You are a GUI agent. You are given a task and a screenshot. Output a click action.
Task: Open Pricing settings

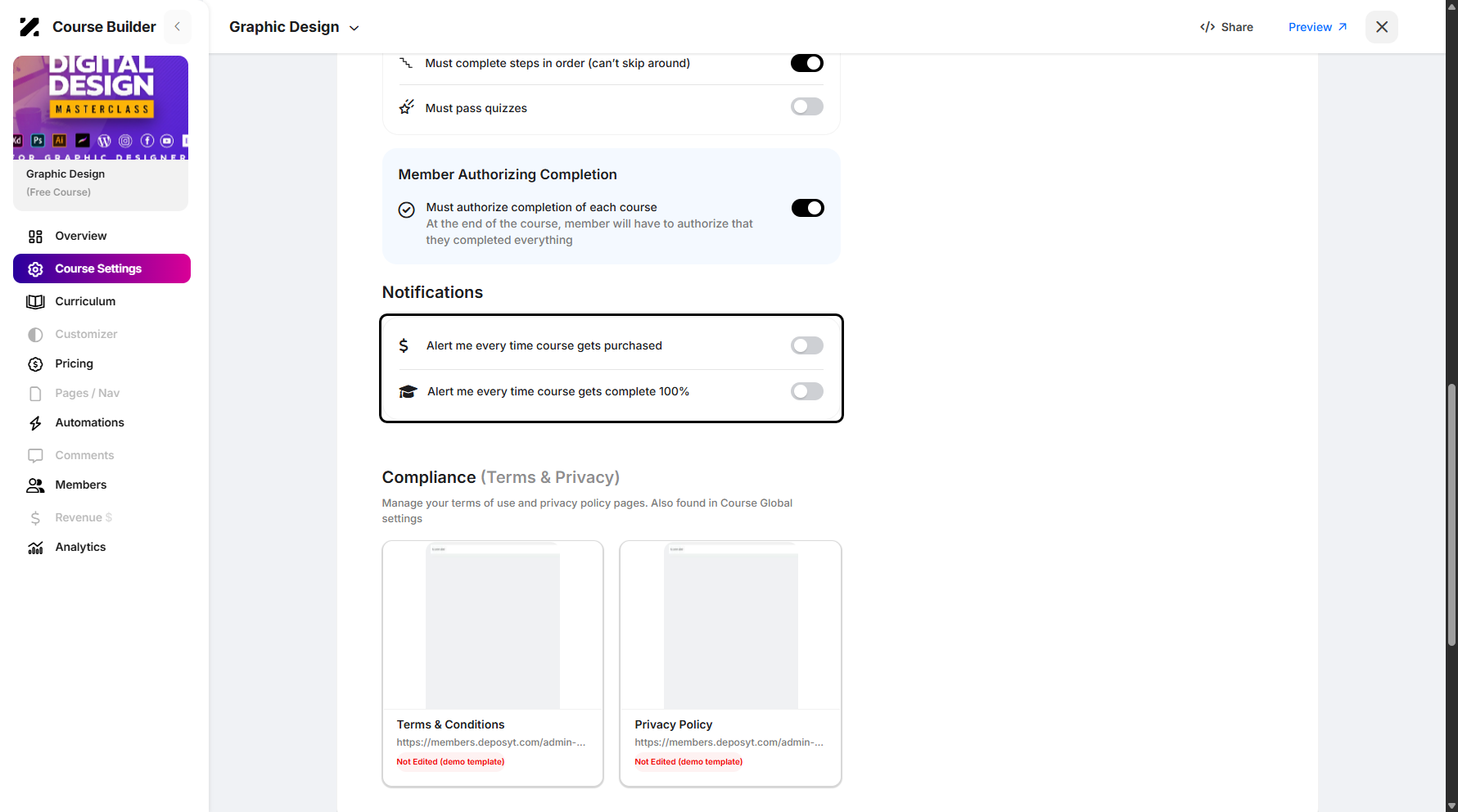(x=74, y=363)
